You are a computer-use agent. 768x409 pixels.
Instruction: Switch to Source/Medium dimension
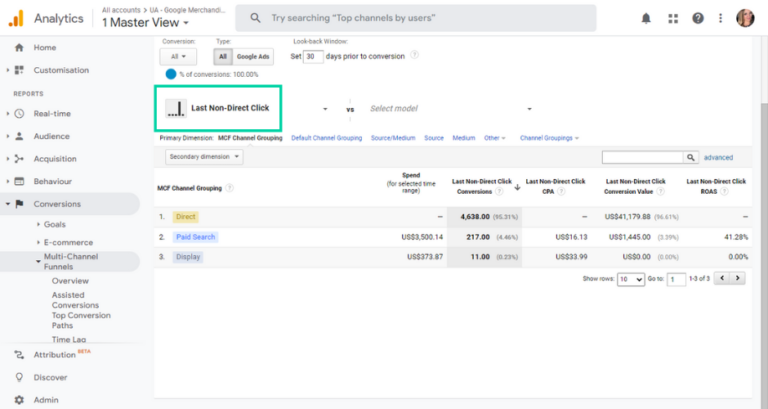pyautogui.click(x=393, y=138)
